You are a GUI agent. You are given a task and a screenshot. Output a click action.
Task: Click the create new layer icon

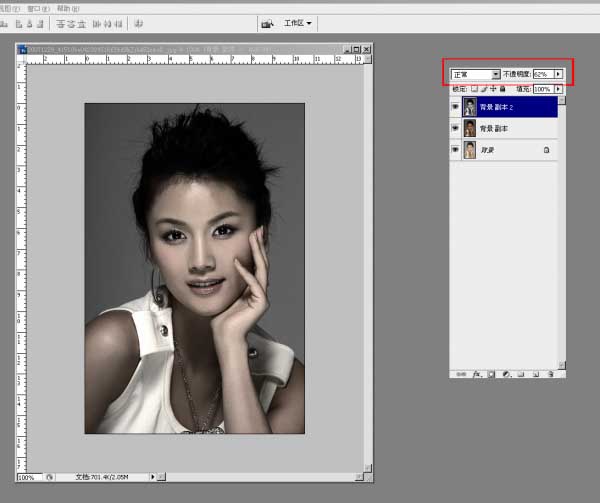[x=536, y=374]
